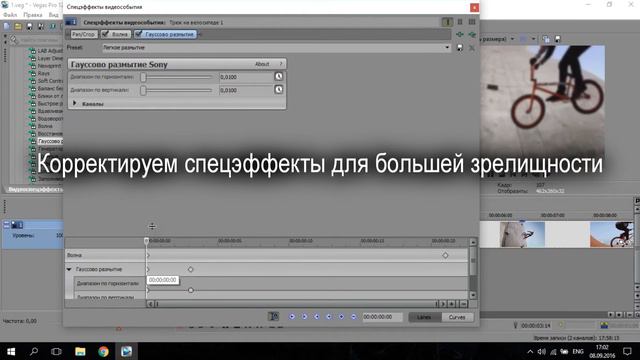Click the keyframe point on horizontal range lane
This screenshot has height=360, width=640.
click(x=191, y=290)
